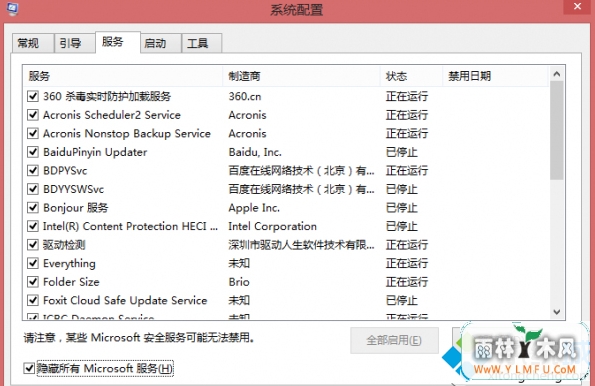Click the services list scrollbar thumb
The image size is (595, 386).
(557, 131)
